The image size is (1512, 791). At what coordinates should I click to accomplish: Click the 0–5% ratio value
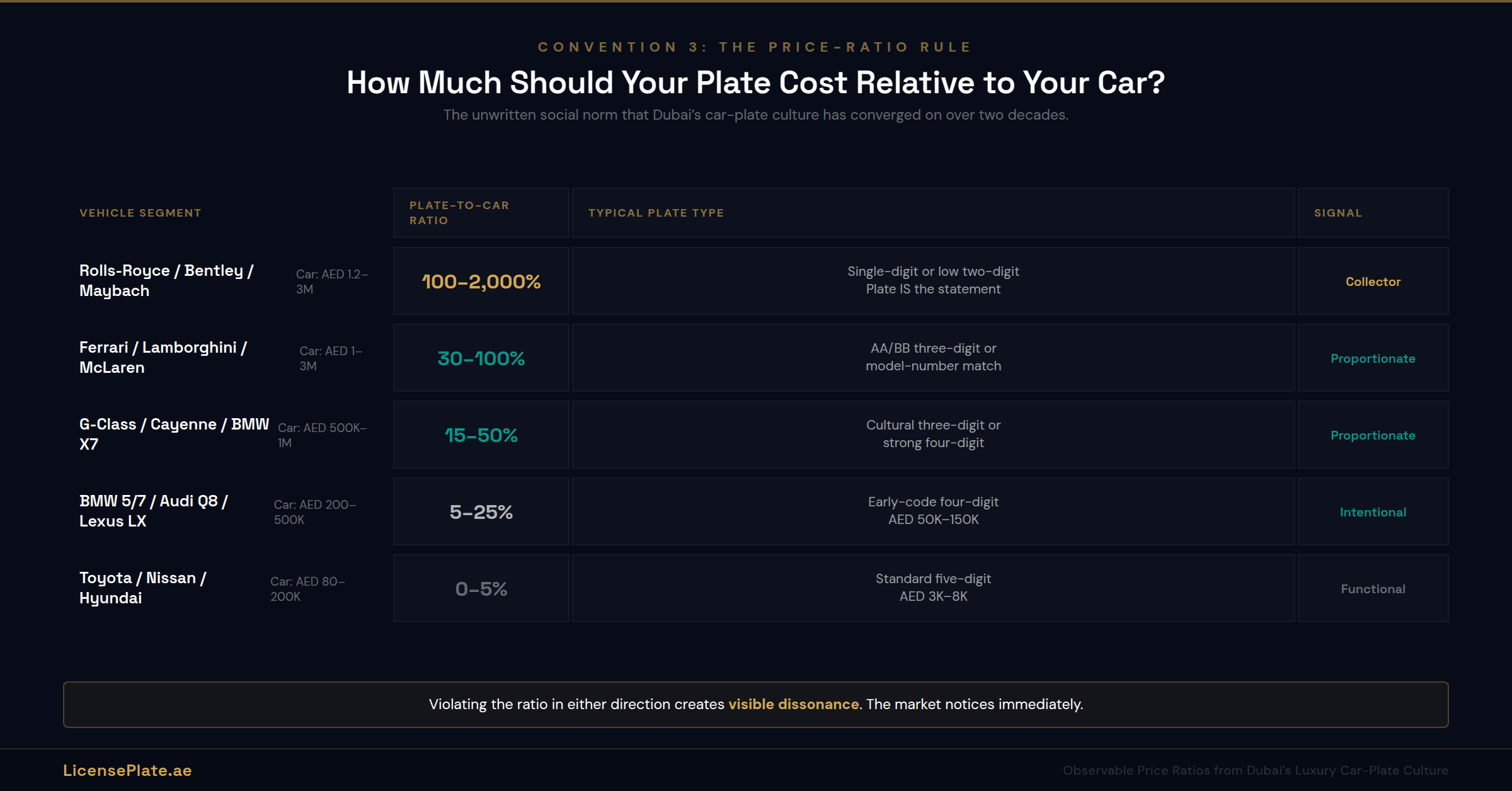point(481,589)
